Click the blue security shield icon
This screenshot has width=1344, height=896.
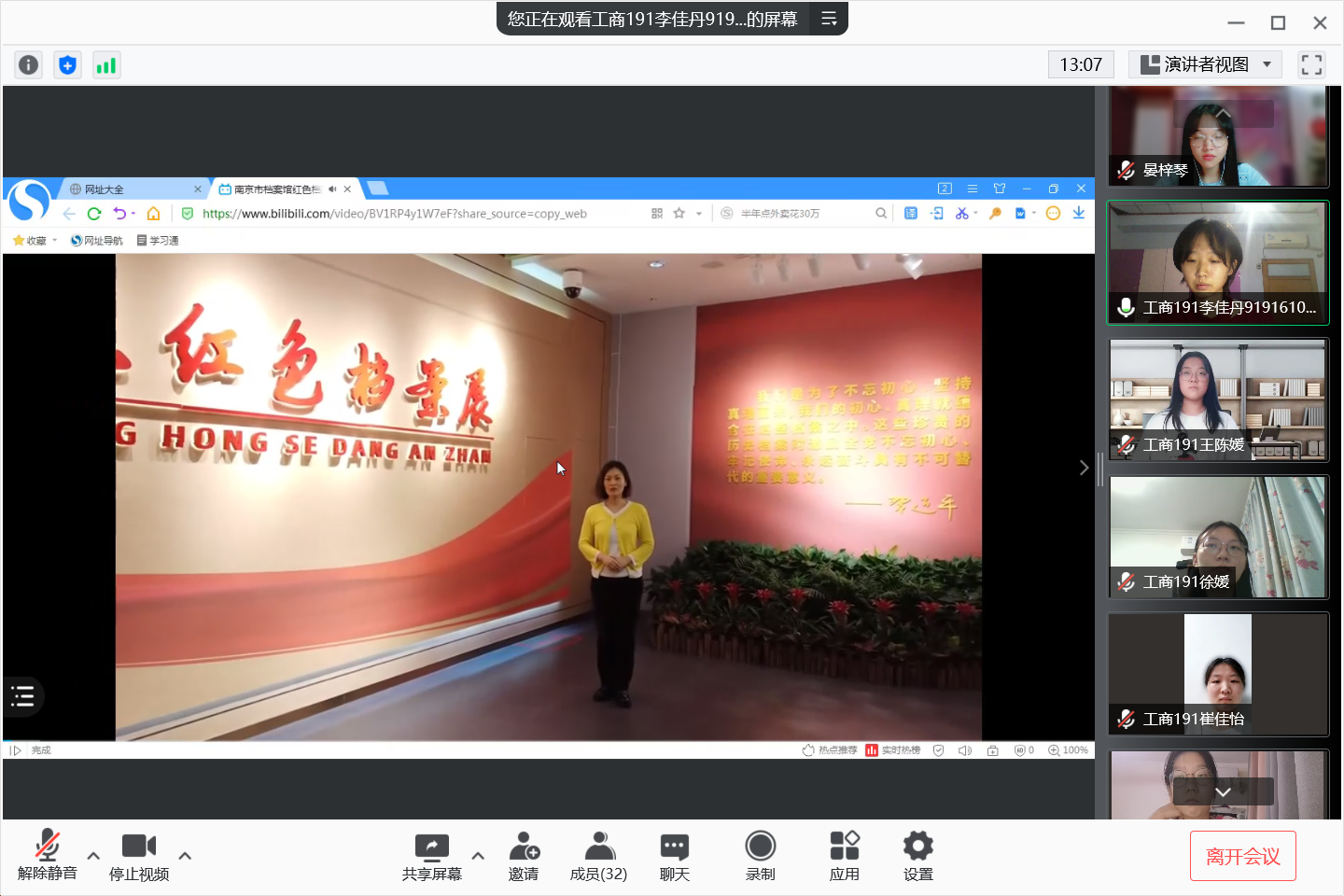pos(67,64)
